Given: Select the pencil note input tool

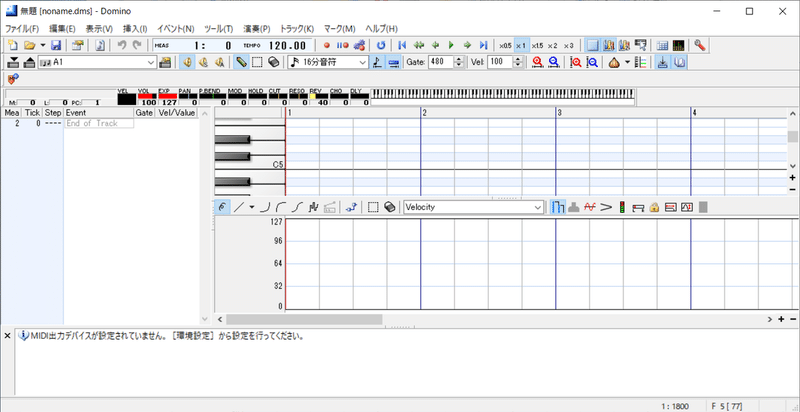Looking at the screenshot, I should pyautogui.click(x=241, y=62).
